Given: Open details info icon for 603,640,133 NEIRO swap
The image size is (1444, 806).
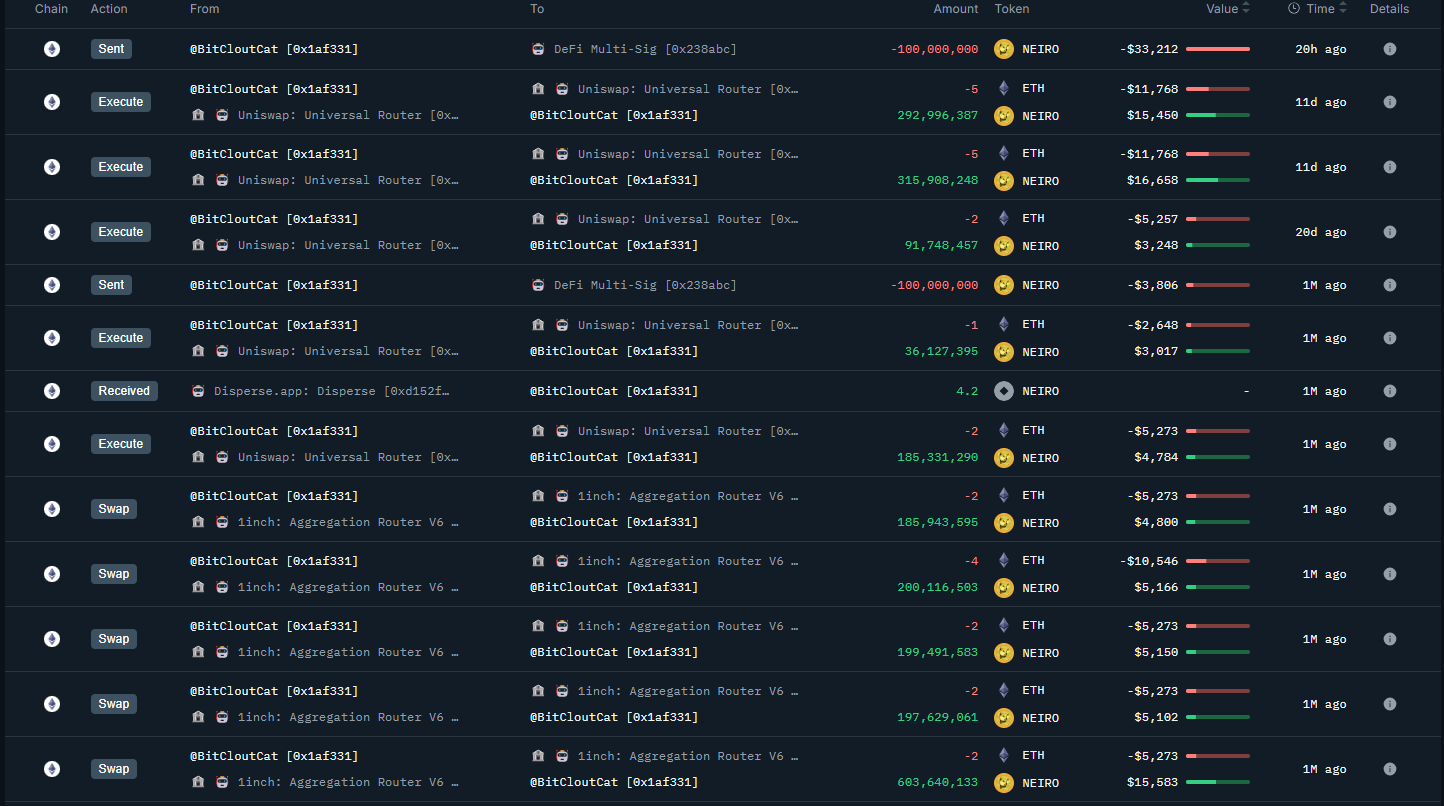Looking at the screenshot, I should click(x=1389, y=769).
